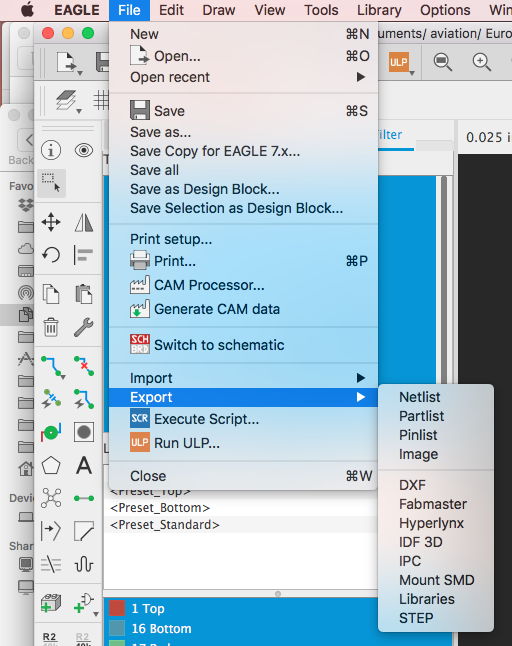Export as DXF
This screenshot has height=646, width=512.
point(436,485)
